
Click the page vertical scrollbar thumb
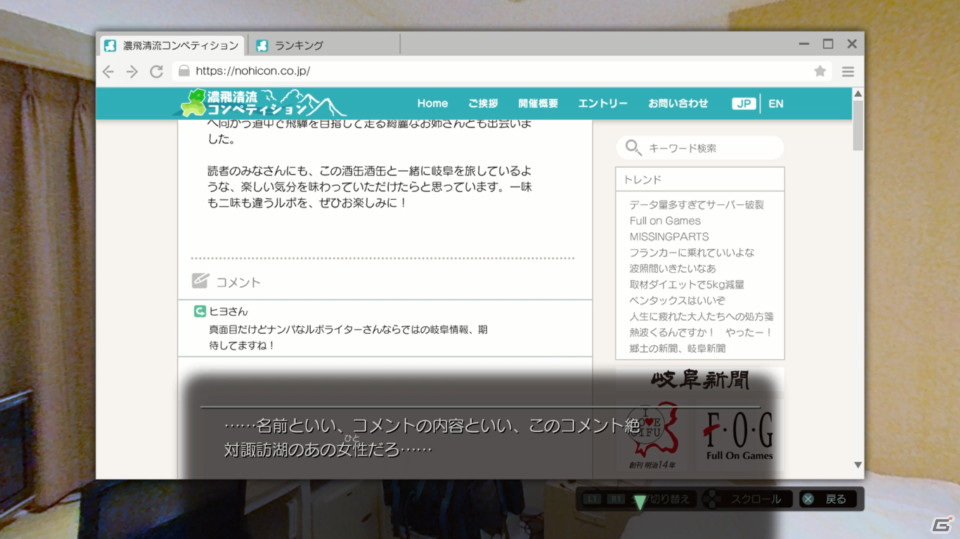(x=858, y=126)
